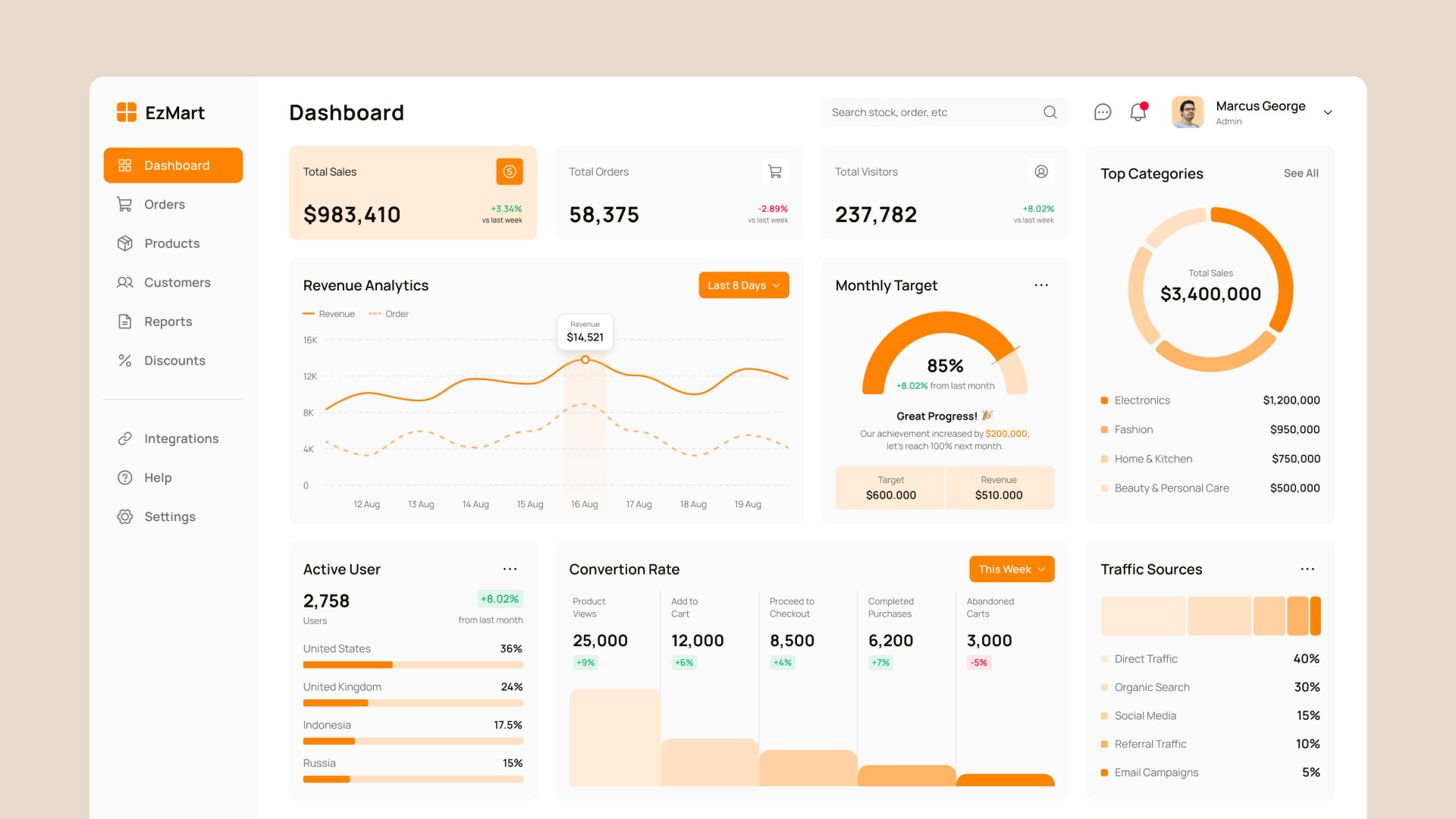The height and width of the screenshot is (819, 1456).
Task: Open the Marcus George account dropdown
Action: coord(1328,112)
